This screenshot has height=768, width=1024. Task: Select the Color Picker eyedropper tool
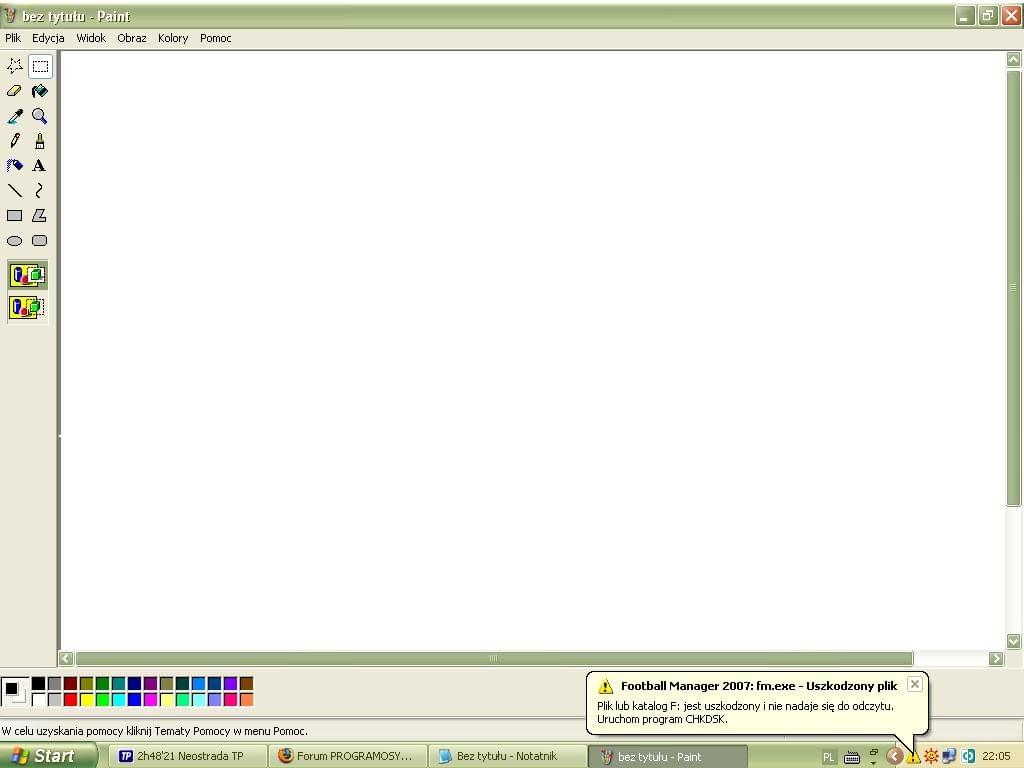pyautogui.click(x=15, y=116)
